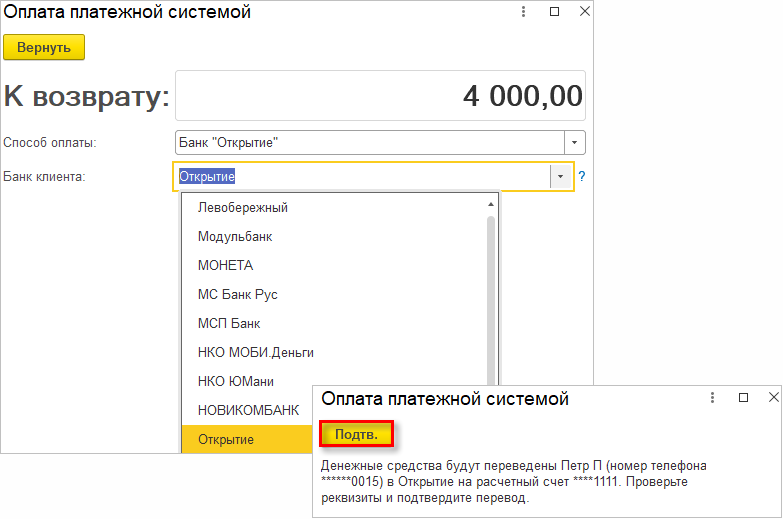The width and height of the screenshot is (783, 519).
Task: Open the three-dot menu of the main window
Action: [x=523, y=11]
